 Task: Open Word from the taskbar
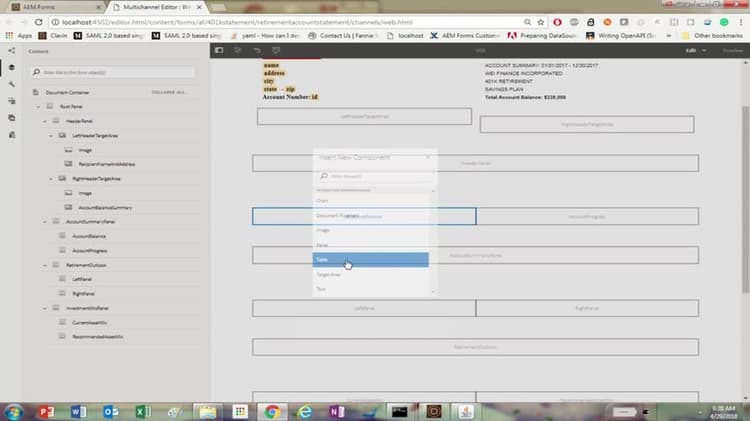(x=78, y=411)
